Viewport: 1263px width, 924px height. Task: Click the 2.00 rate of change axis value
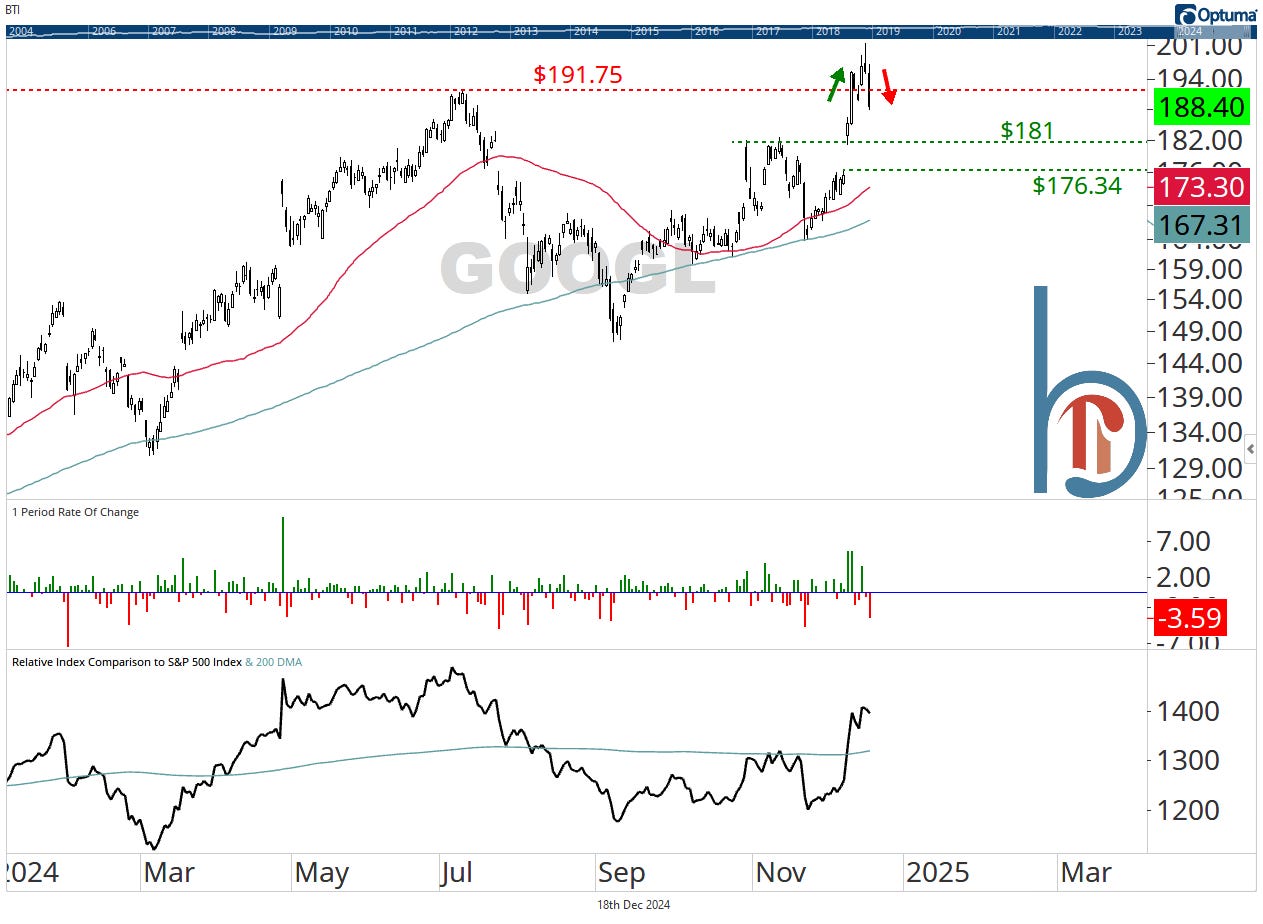pyautogui.click(x=1182, y=577)
